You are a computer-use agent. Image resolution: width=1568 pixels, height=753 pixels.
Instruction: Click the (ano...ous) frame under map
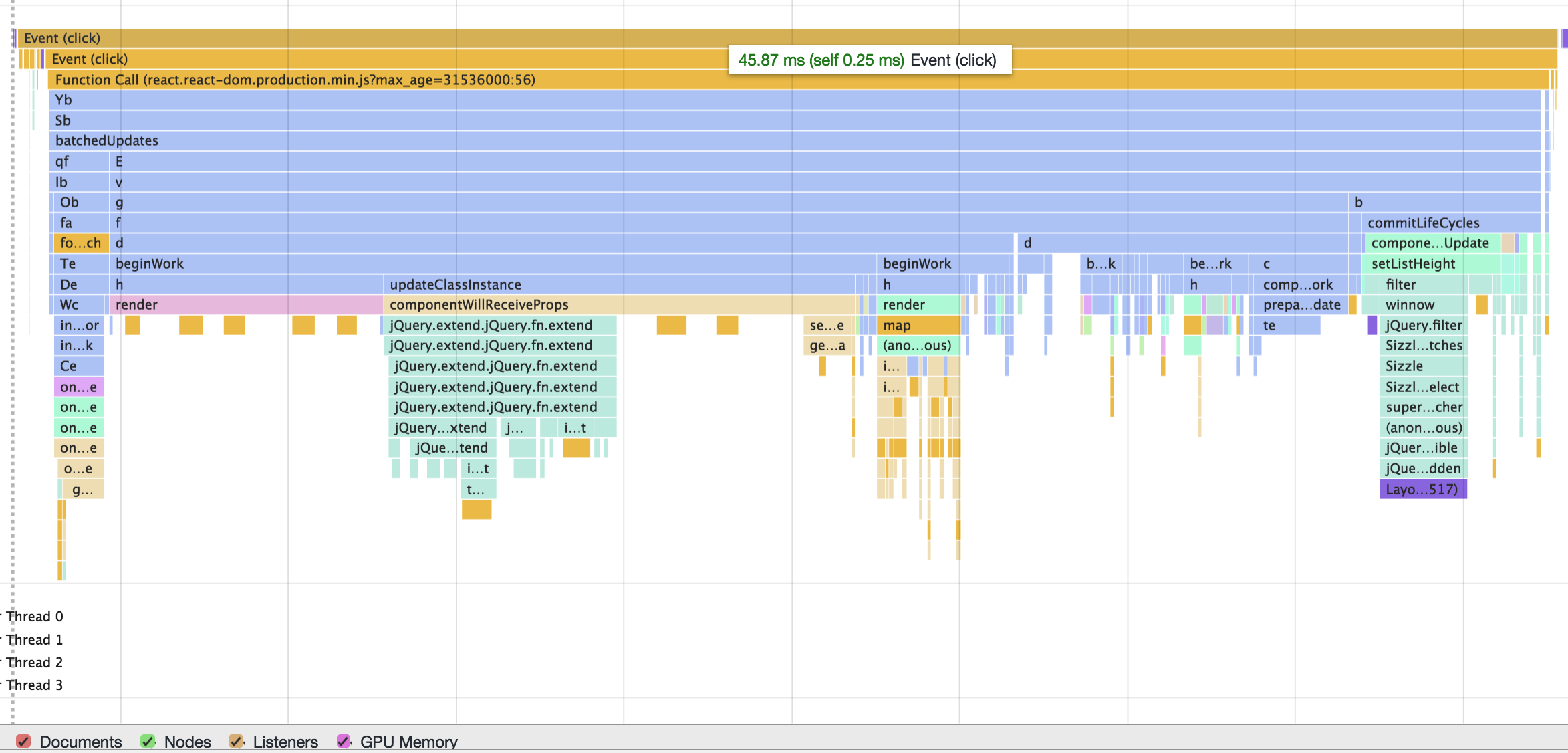click(919, 345)
